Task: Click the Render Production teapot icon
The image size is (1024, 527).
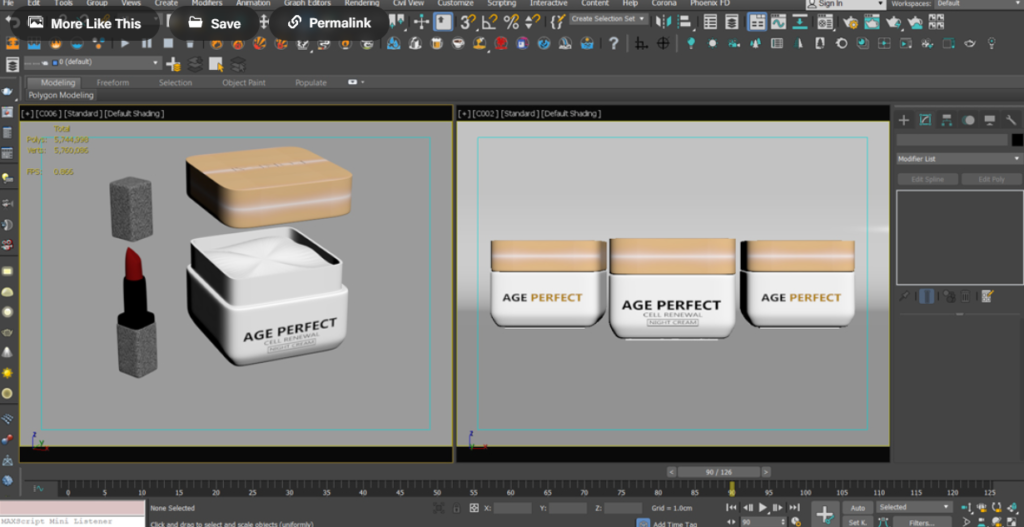Action: tap(894, 22)
